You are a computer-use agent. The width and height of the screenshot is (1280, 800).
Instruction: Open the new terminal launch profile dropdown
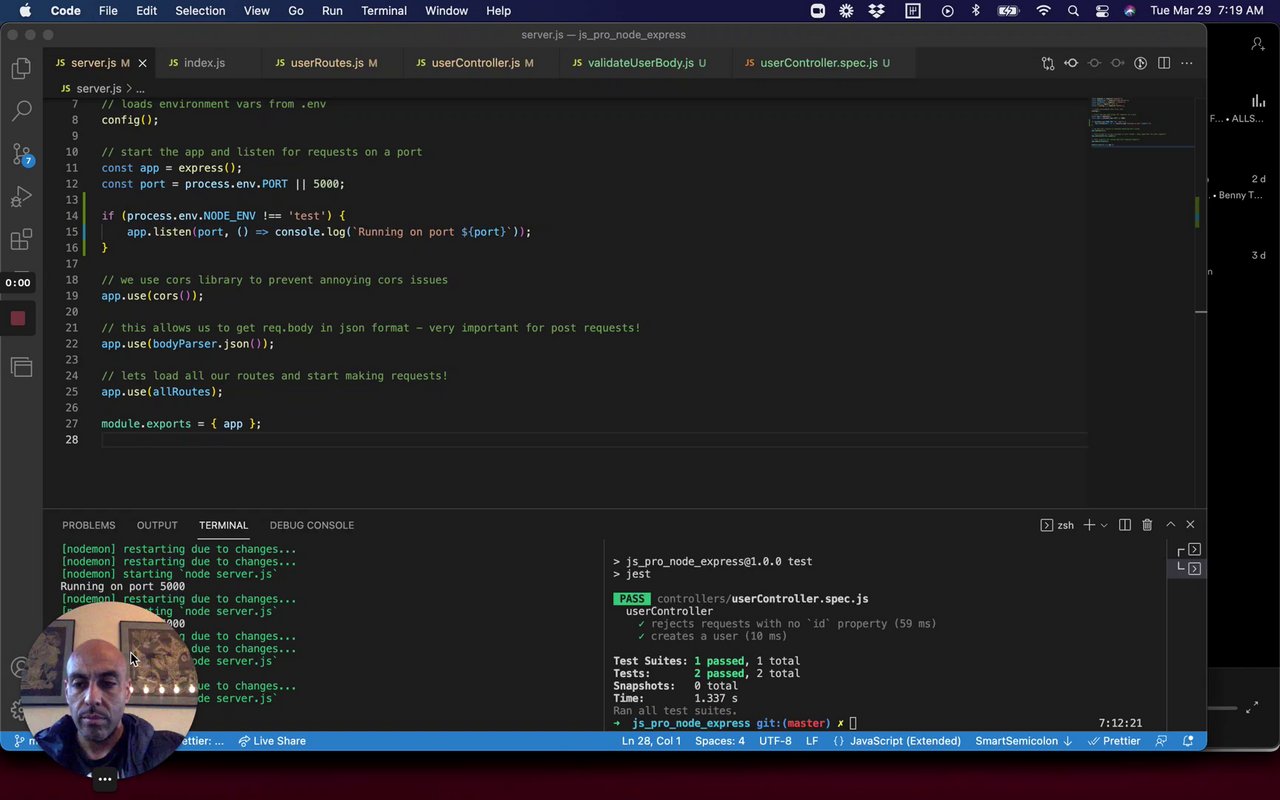1104,525
